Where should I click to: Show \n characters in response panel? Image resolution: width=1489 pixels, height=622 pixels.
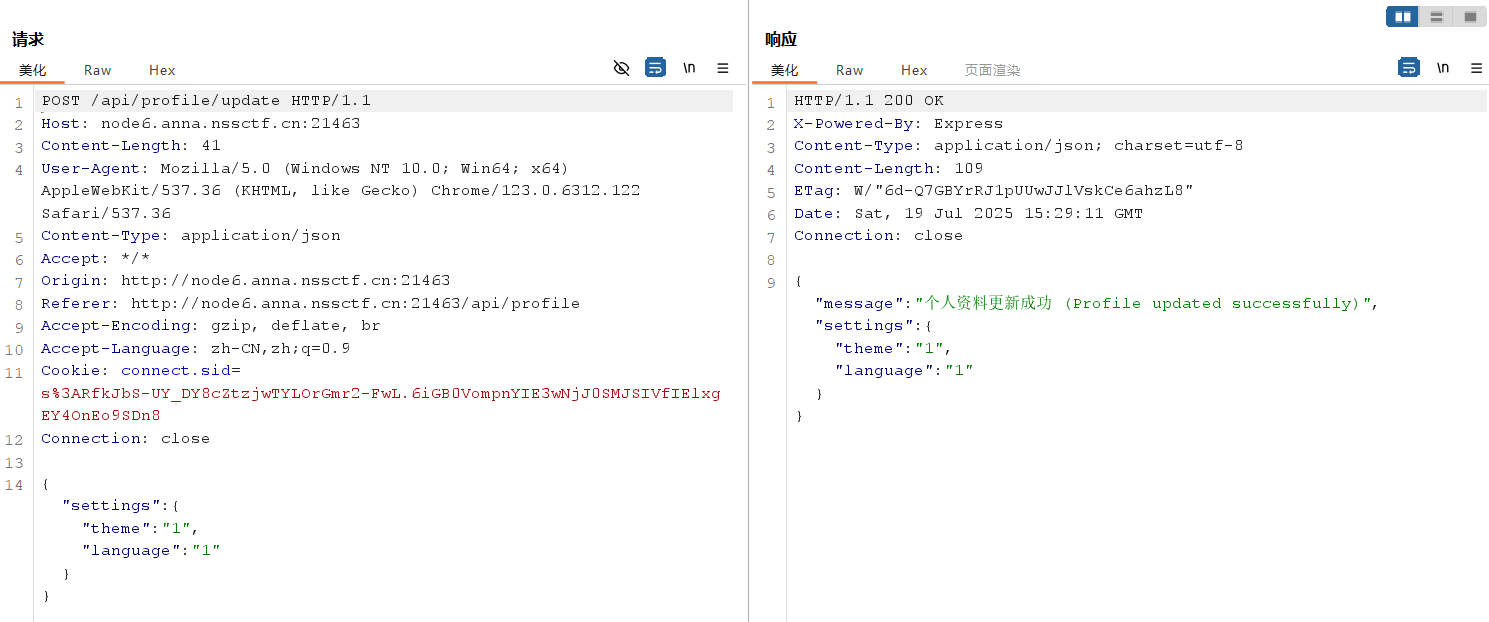tap(1442, 68)
